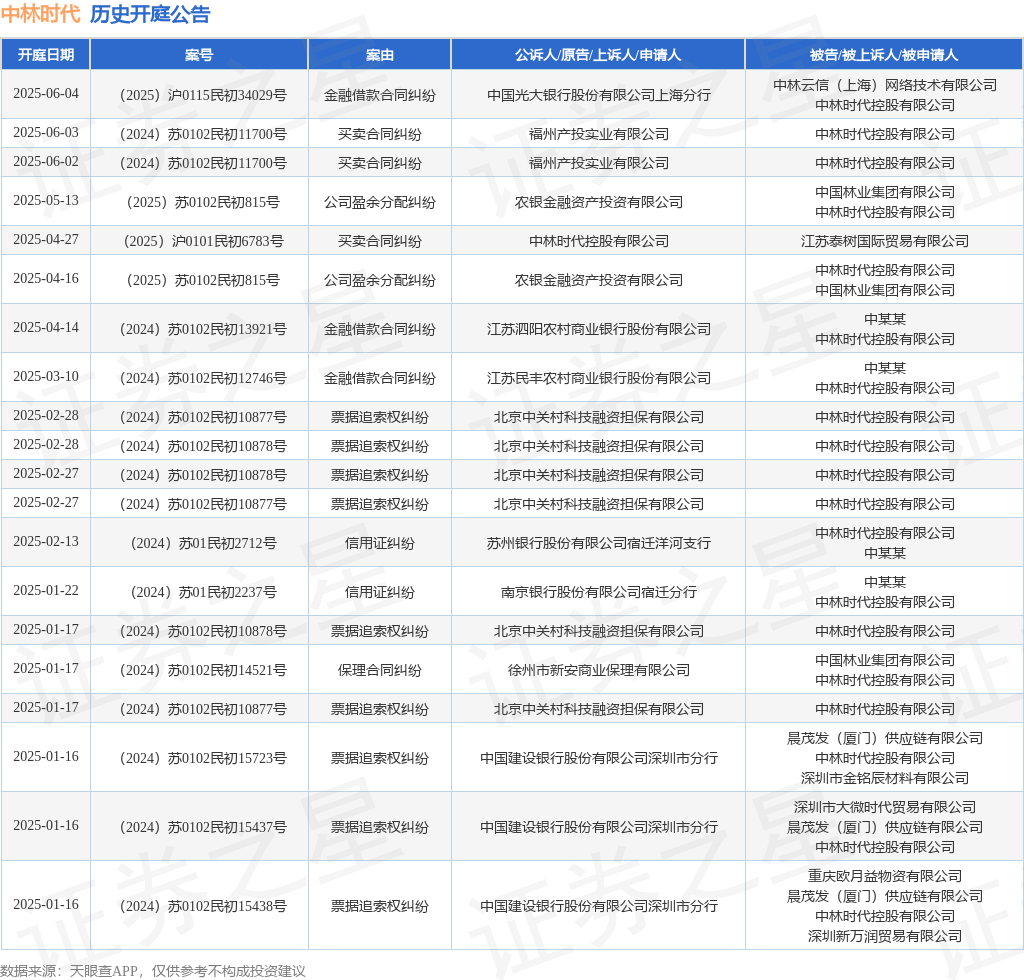Click 苏州银行股份有限公司宿迁洋河支行 plaintiff

(x=598, y=543)
